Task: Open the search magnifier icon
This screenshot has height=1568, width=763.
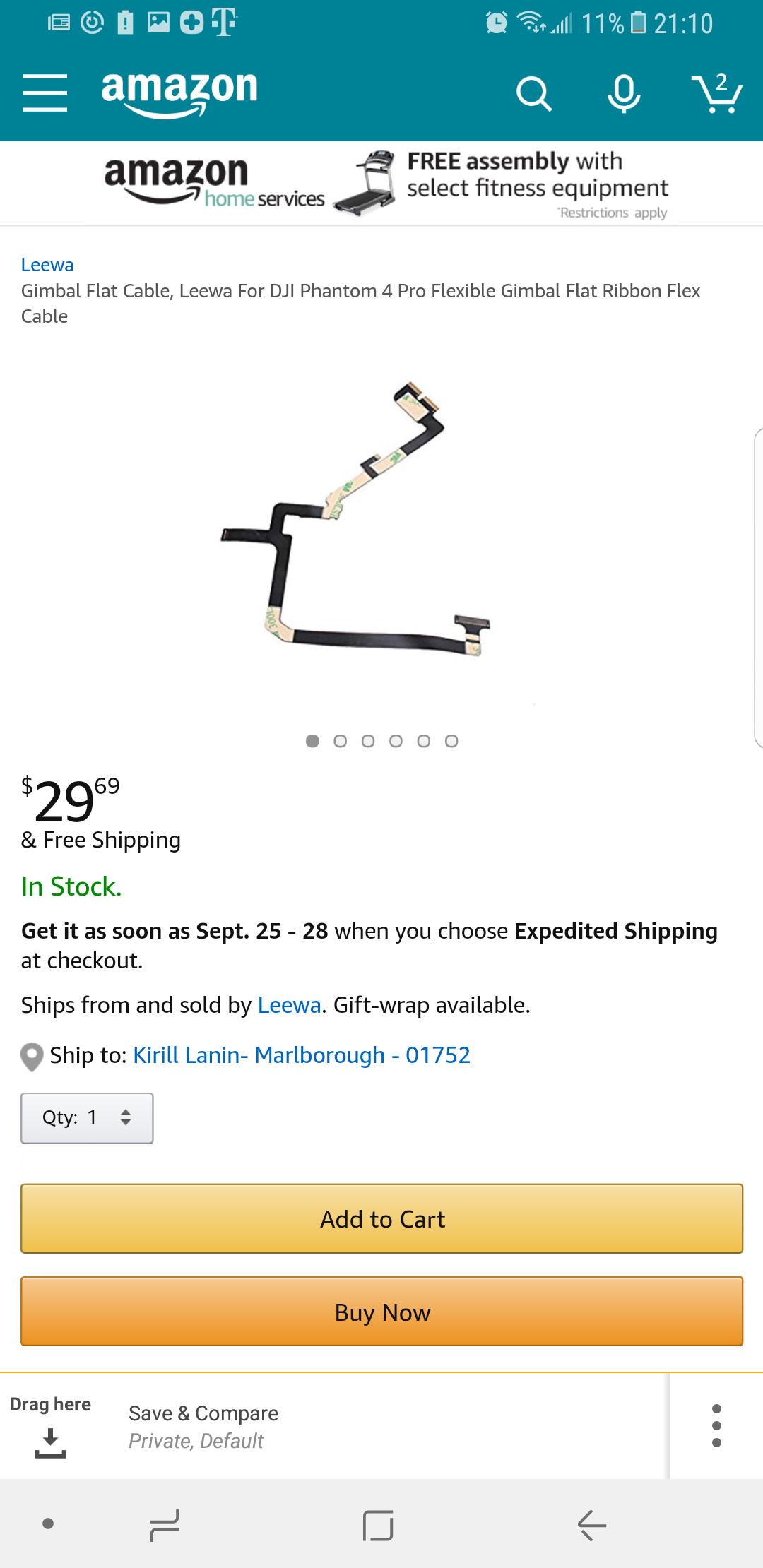Action: point(533,94)
